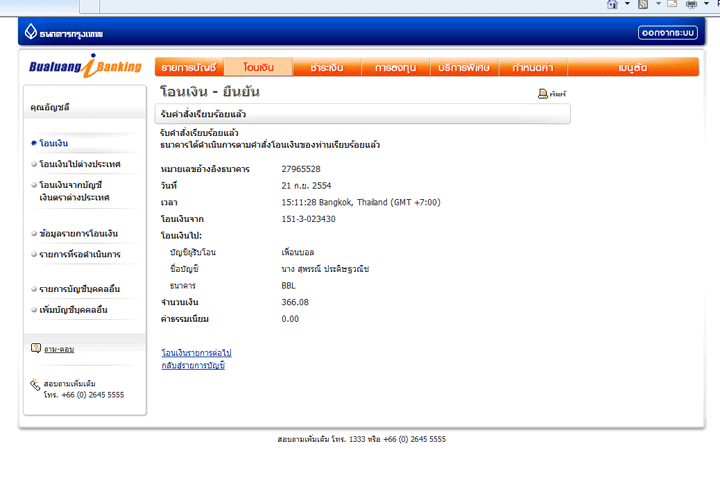Click the คุณอัญชลี user name in sidebar
Image resolution: width=720 pixels, height=480 pixels.
pos(50,107)
